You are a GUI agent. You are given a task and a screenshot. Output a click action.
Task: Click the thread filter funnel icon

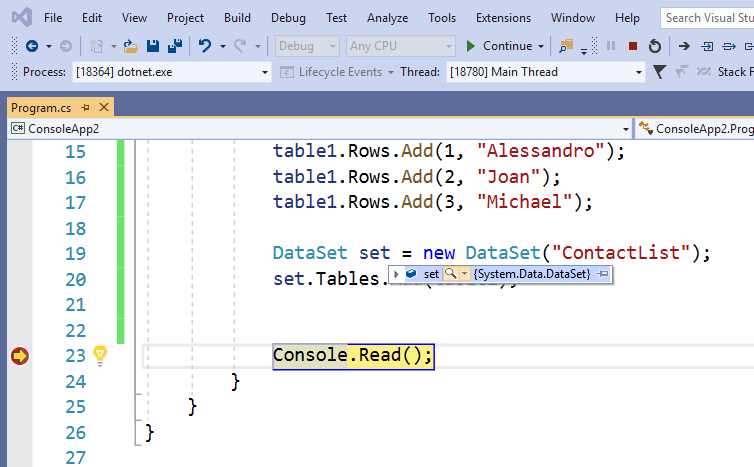tap(659, 72)
